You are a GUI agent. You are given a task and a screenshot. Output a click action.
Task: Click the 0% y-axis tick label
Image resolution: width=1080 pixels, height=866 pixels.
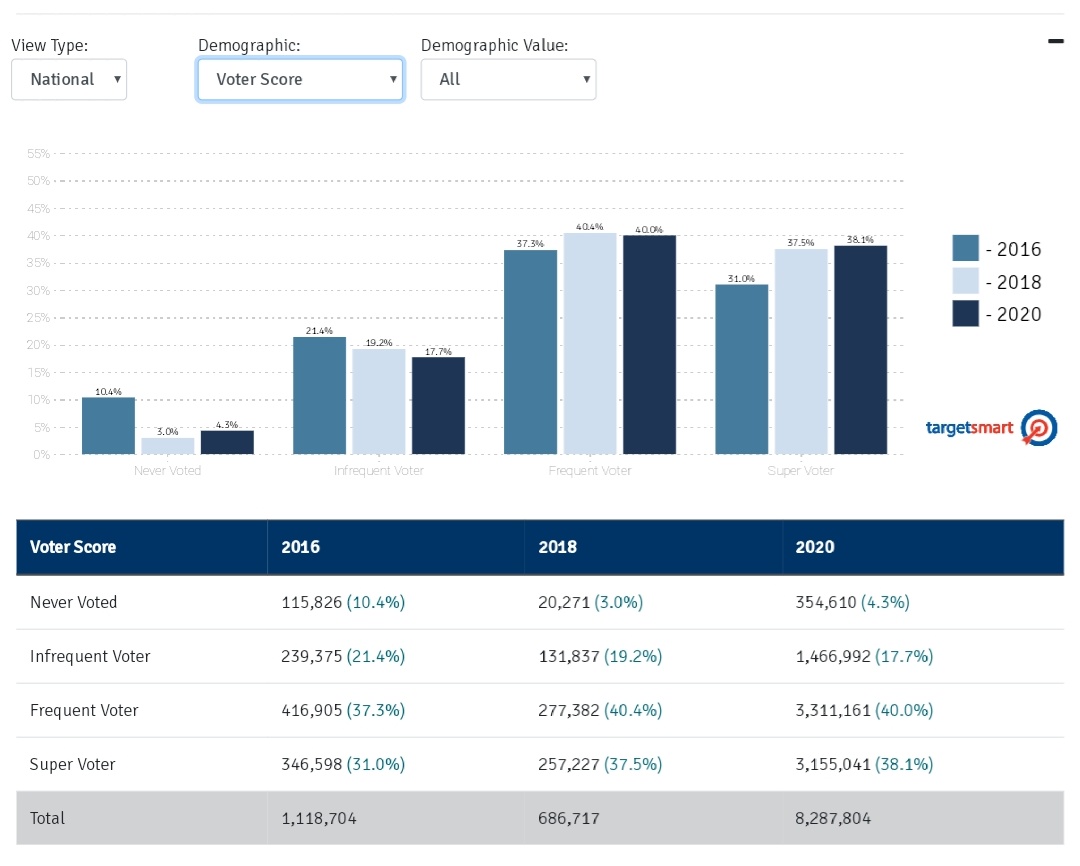tap(41, 455)
